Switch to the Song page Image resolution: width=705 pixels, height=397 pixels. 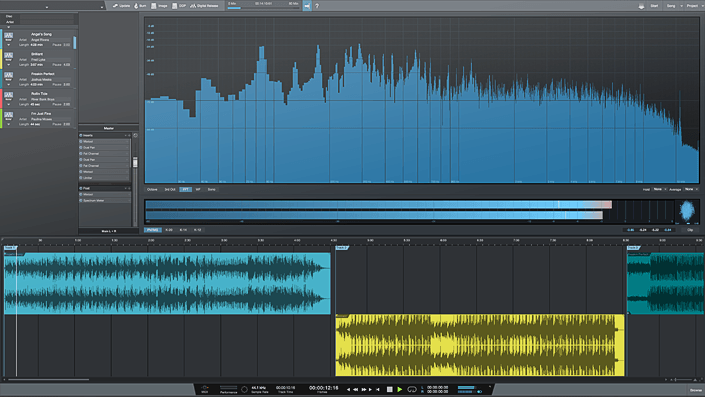[x=671, y=6]
